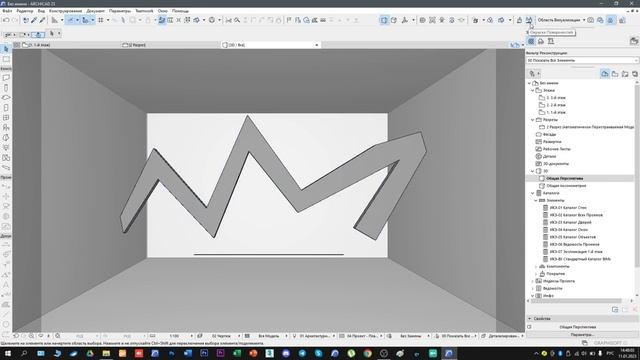Select the Wall tool in the toolbox
The width and height of the screenshot is (640, 360).
point(6,78)
